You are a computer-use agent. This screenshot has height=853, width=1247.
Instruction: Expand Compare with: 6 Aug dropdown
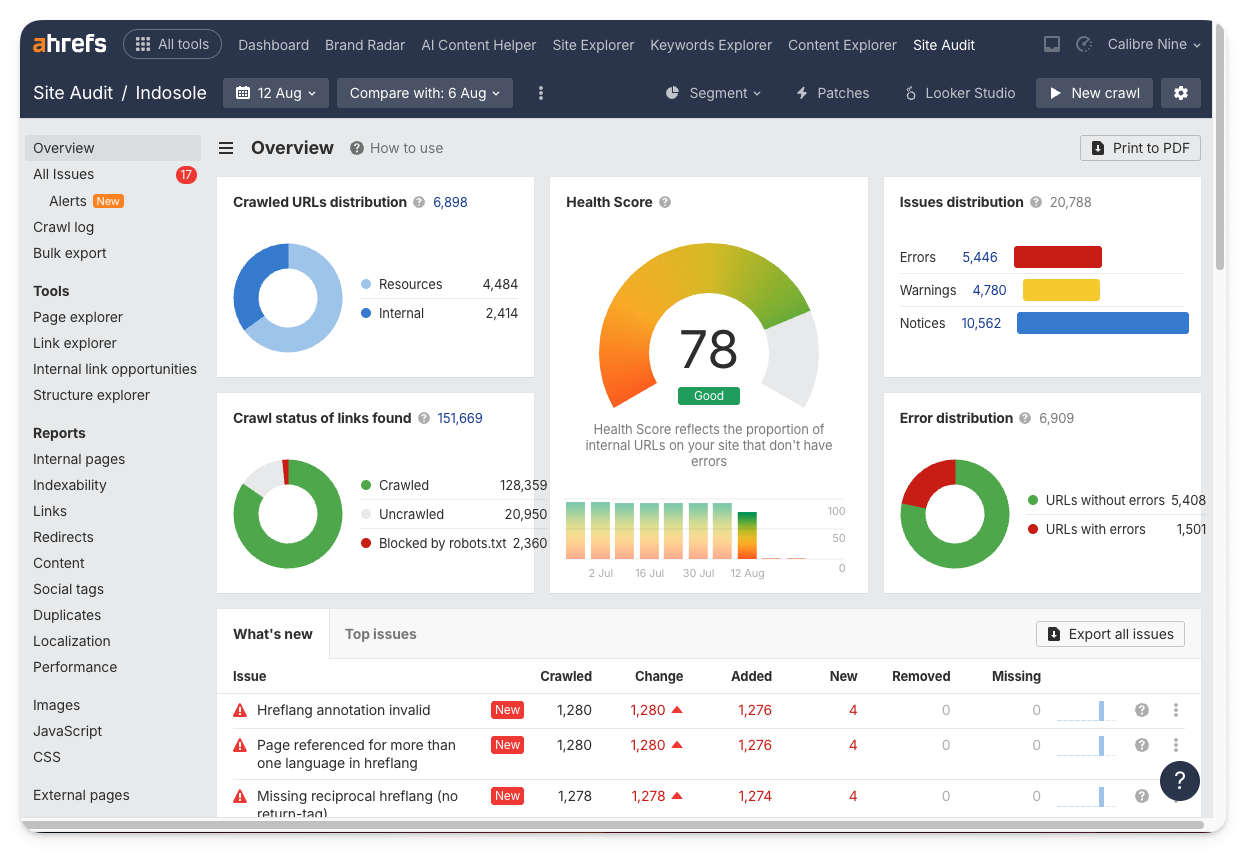[425, 93]
